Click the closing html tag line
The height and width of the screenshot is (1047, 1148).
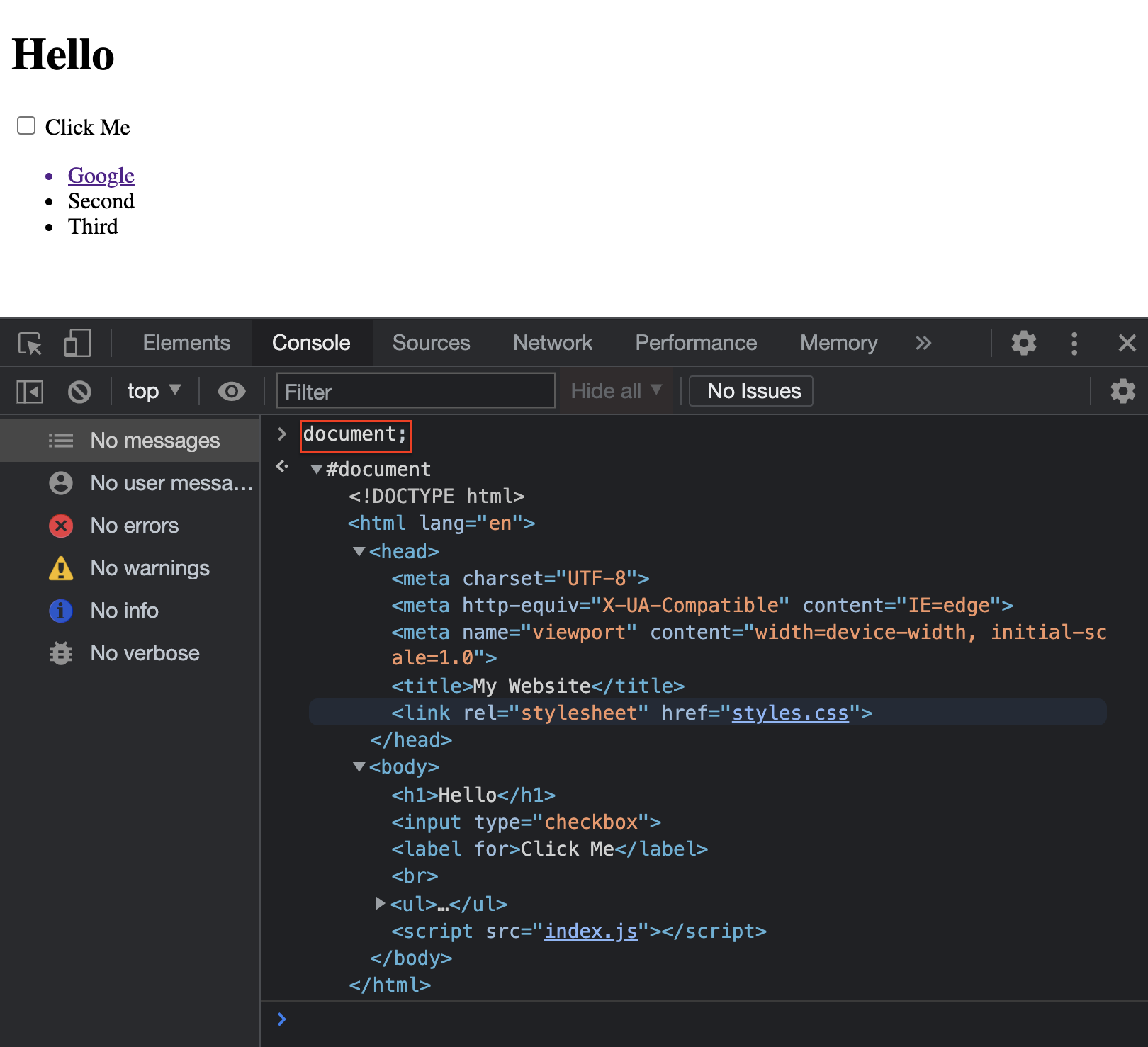click(x=390, y=985)
